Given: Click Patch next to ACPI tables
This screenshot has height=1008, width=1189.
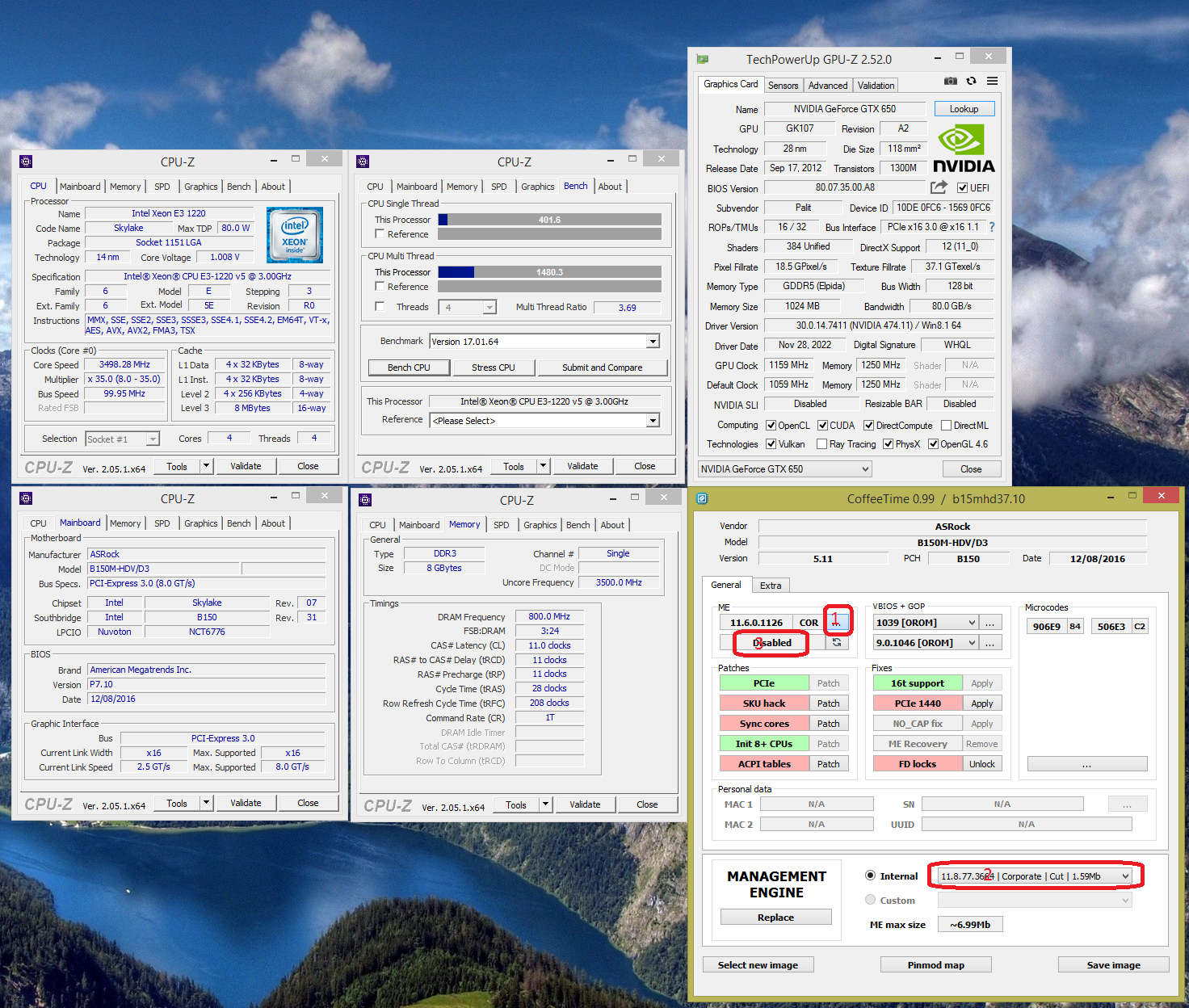Looking at the screenshot, I should [829, 764].
